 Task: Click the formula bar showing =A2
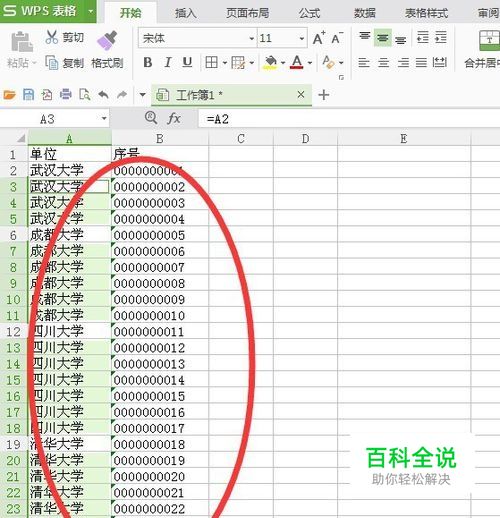[349, 119]
